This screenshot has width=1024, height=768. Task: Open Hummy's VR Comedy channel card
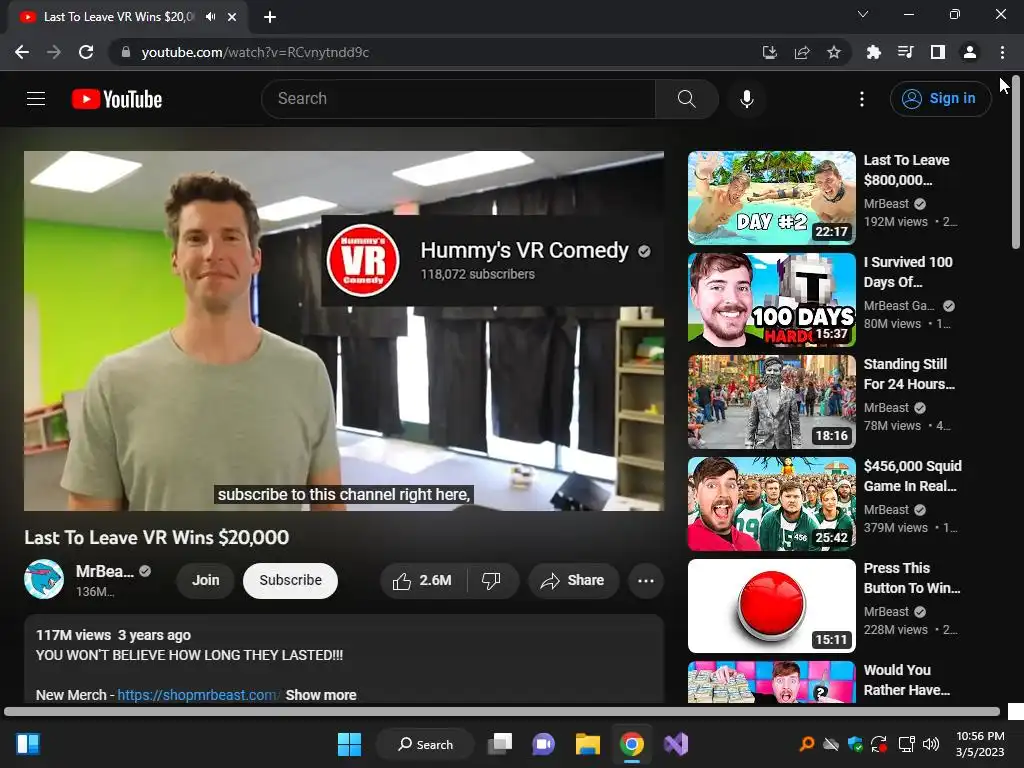tap(492, 261)
